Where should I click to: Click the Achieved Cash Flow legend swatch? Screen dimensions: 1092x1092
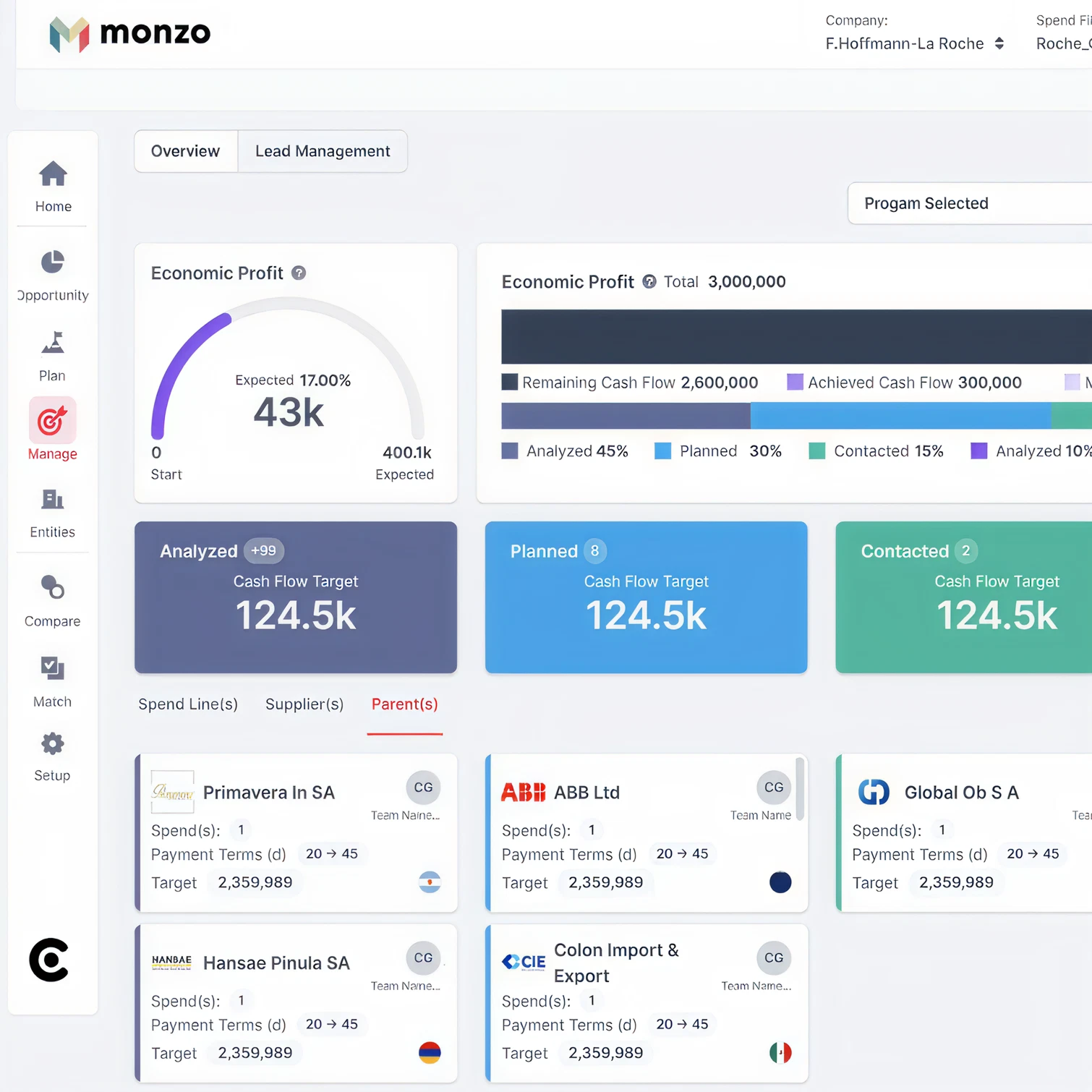tap(795, 382)
